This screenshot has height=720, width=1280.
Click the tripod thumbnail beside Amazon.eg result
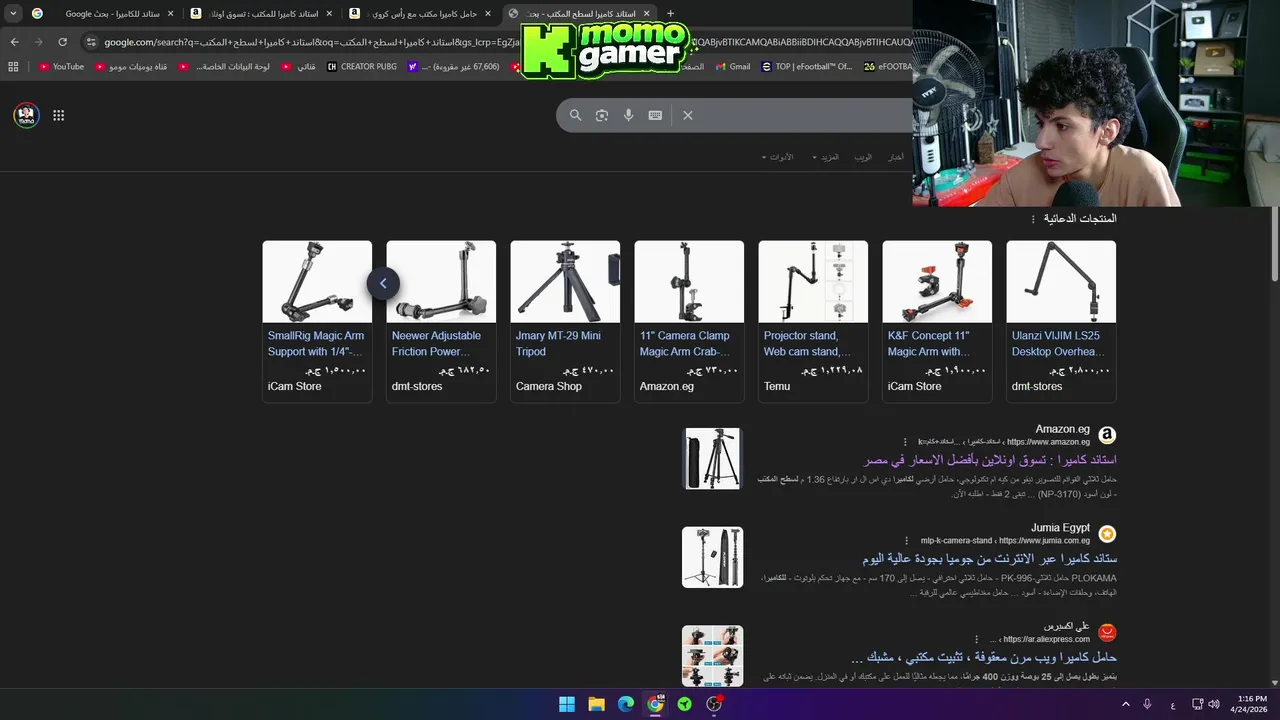712,458
